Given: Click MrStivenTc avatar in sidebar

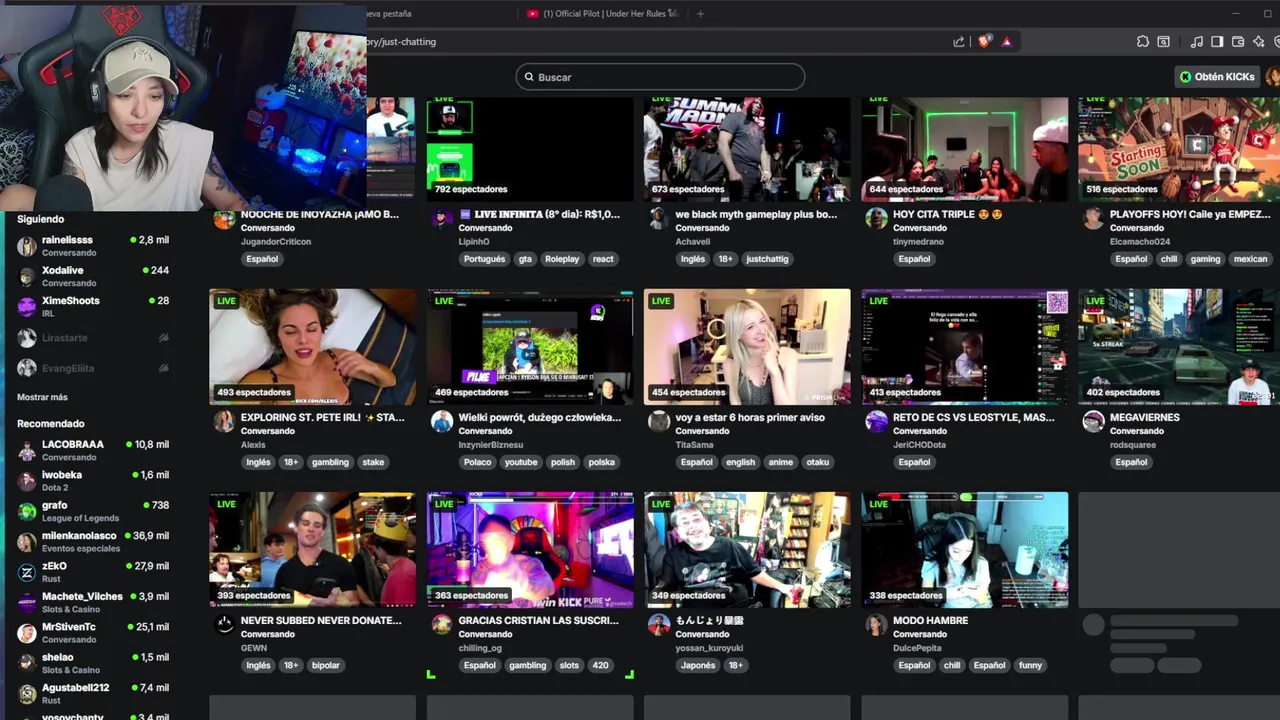Looking at the screenshot, I should (x=27, y=633).
